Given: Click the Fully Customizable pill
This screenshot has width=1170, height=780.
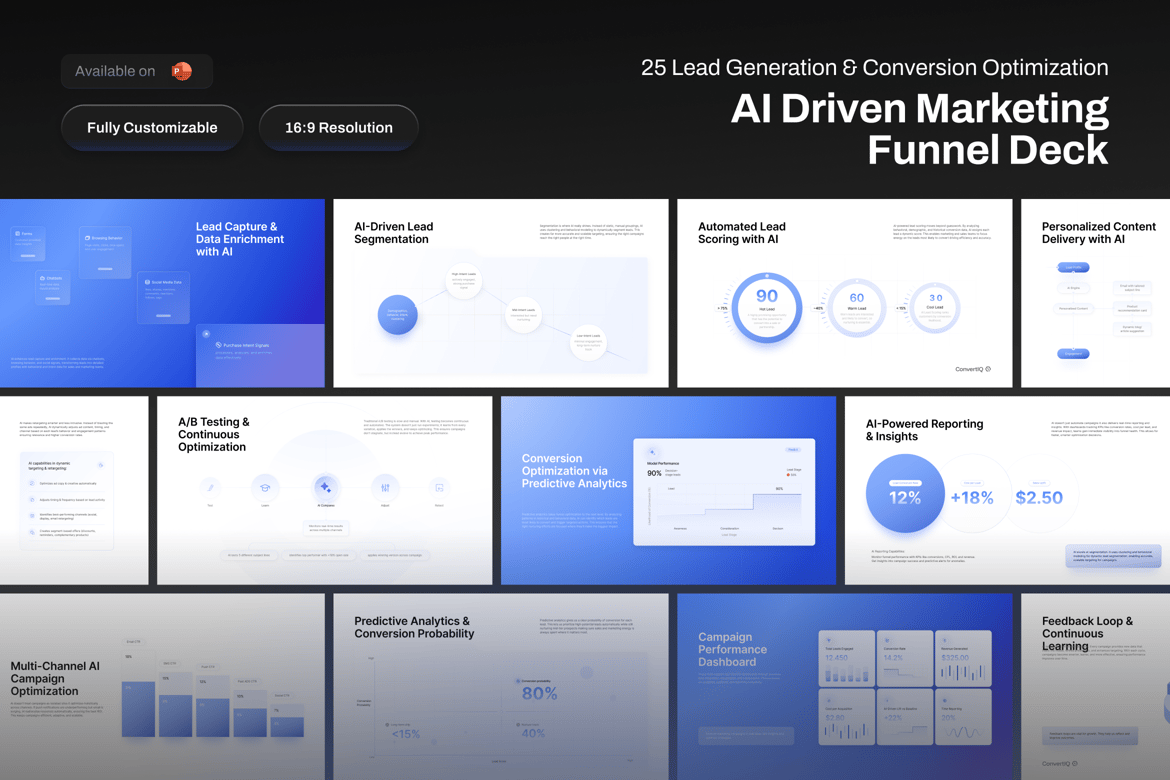Looking at the screenshot, I should pyautogui.click(x=152, y=128).
